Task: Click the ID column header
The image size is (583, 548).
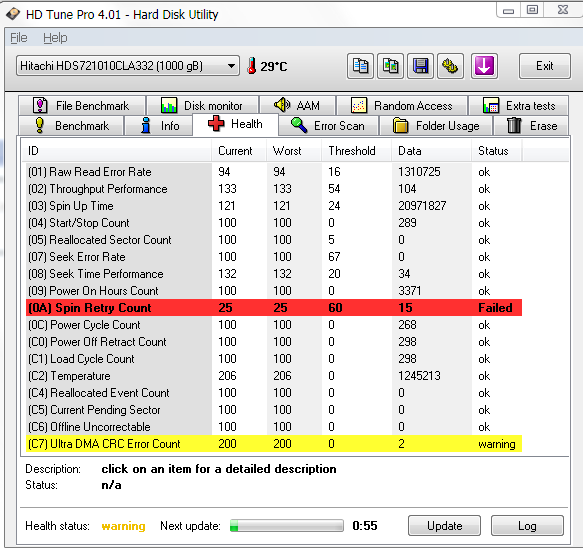Action: (117, 151)
